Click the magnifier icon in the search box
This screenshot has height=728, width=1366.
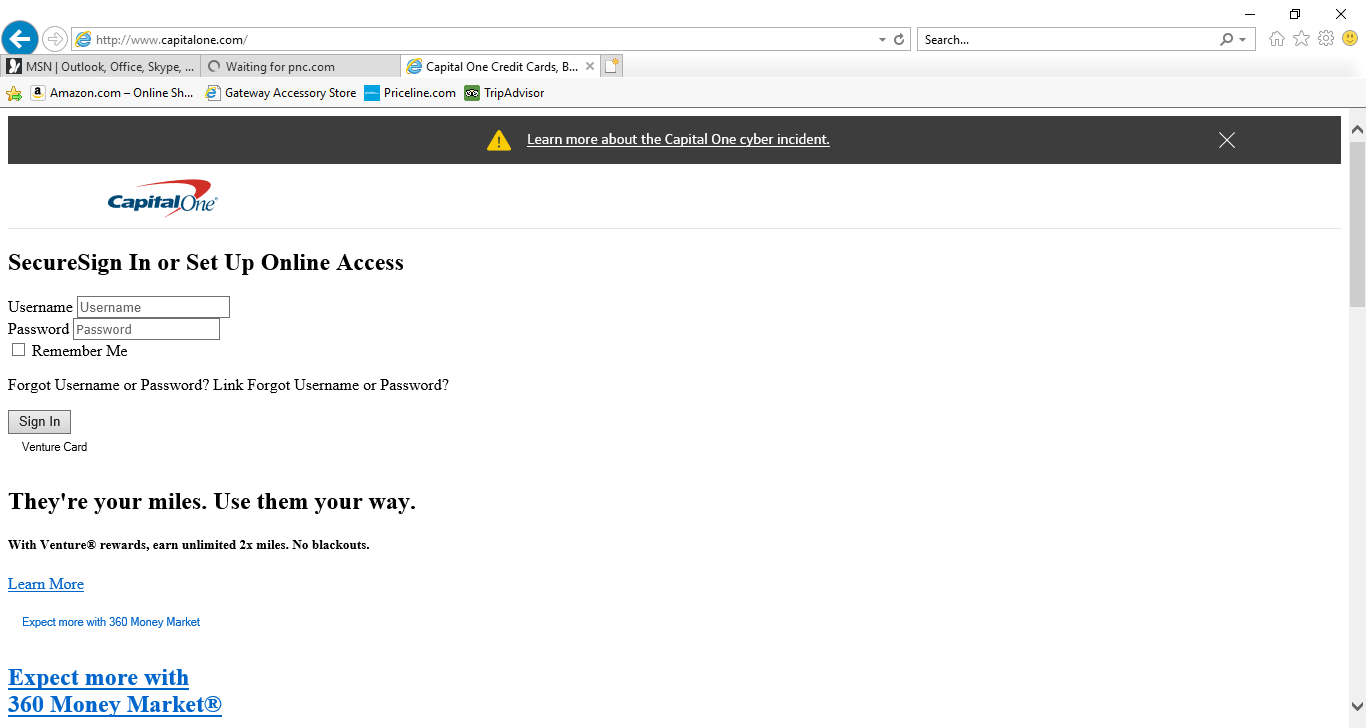[x=1227, y=40]
